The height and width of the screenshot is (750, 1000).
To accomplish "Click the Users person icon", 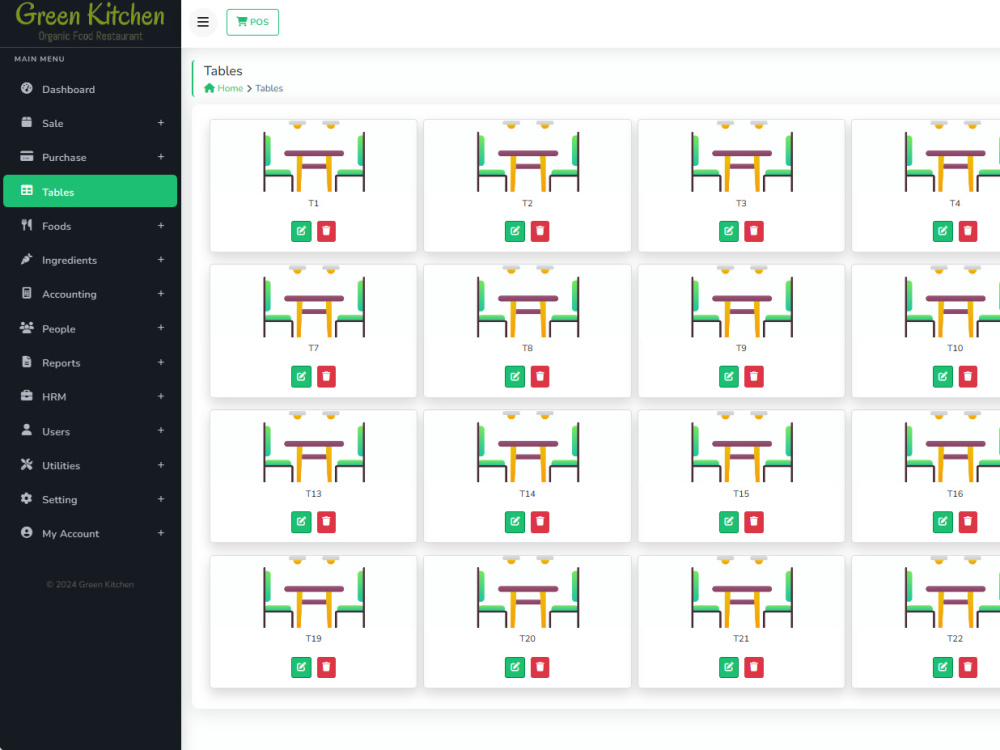I will [x=26, y=430].
